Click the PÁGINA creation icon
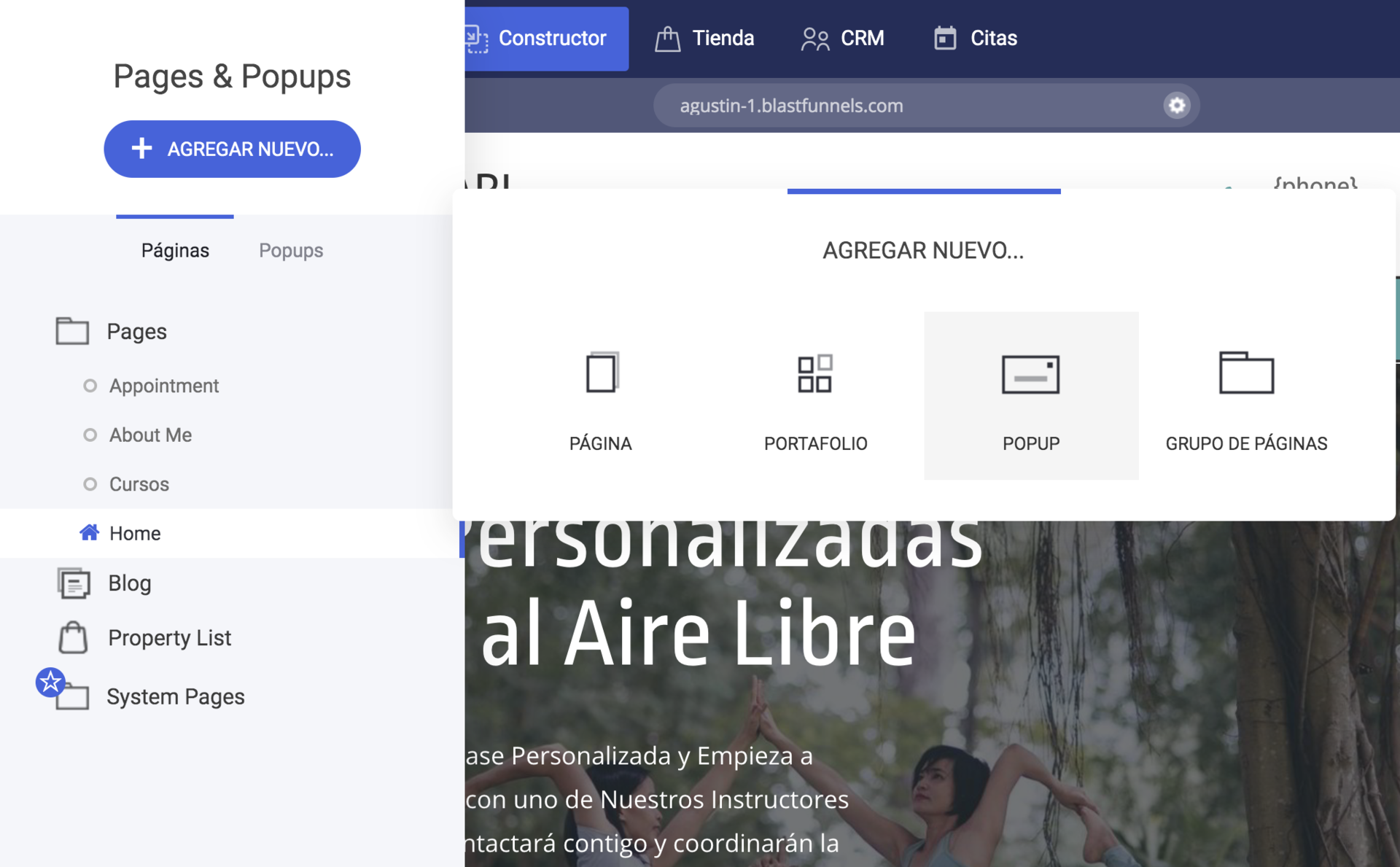The image size is (1400, 867). point(601,374)
